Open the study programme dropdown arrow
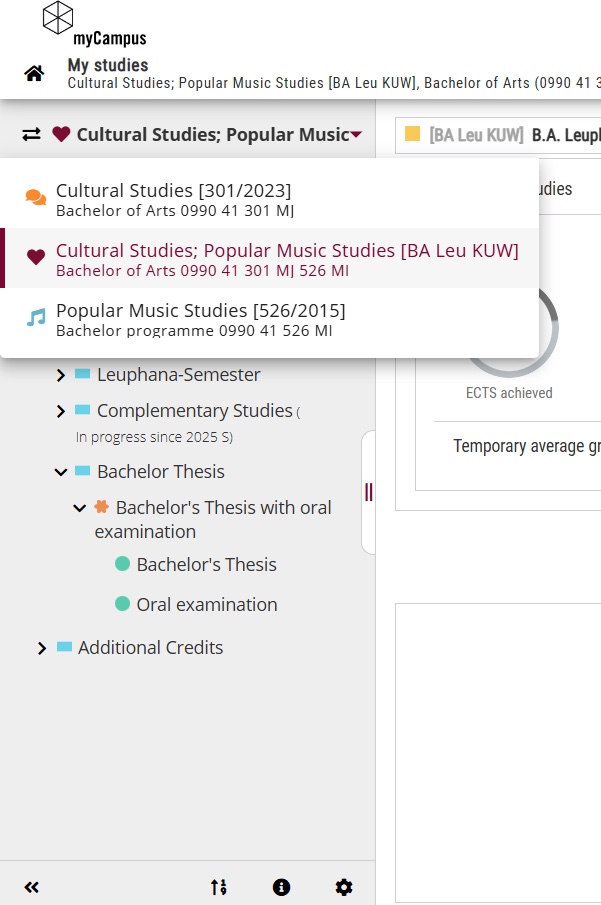 tap(356, 135)
